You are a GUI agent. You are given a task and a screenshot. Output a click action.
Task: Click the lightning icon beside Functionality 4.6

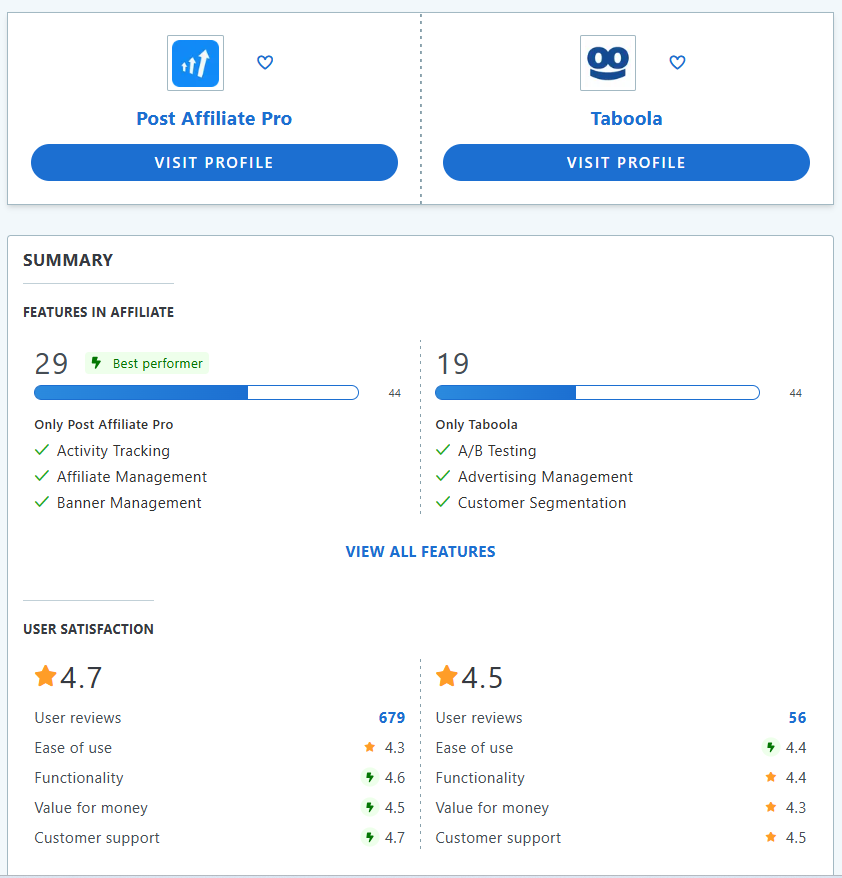click(x=370, y=778)
